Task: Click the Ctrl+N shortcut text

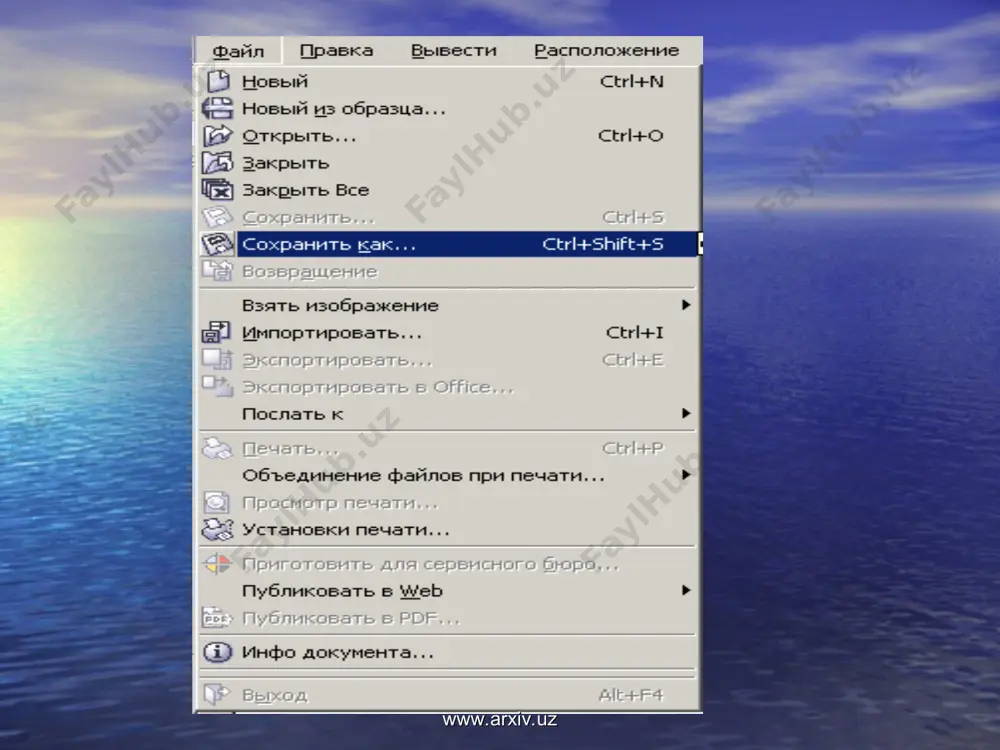Action: click(631, 82)
